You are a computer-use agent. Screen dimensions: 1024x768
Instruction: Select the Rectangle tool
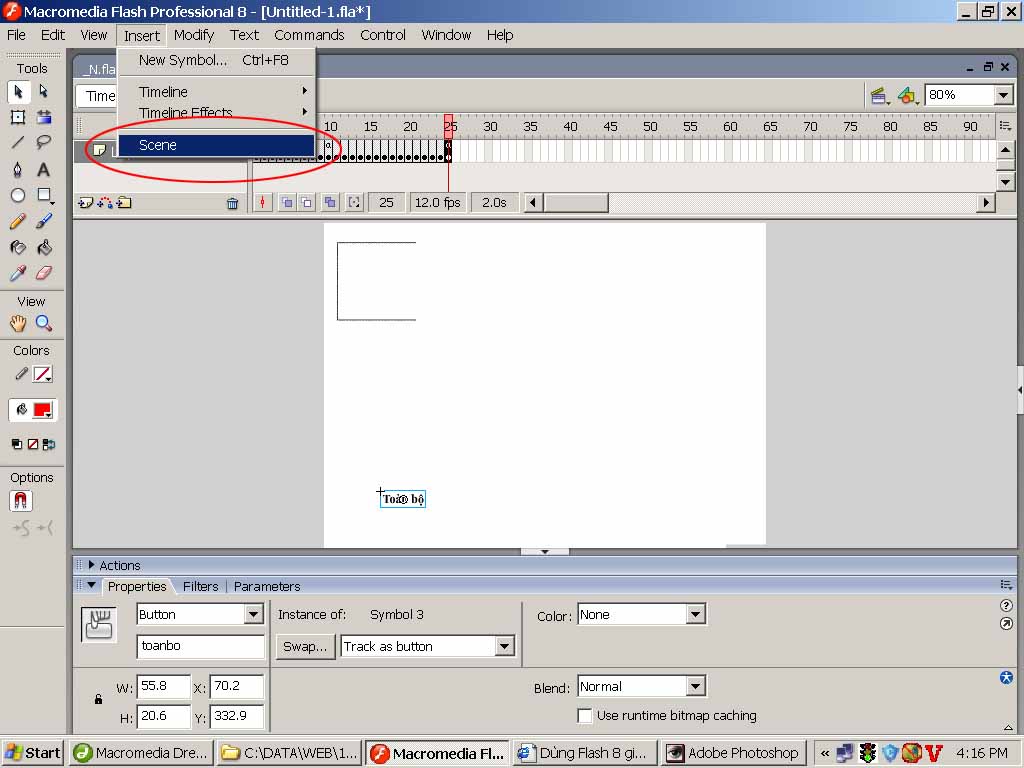(x=44, y=195)
